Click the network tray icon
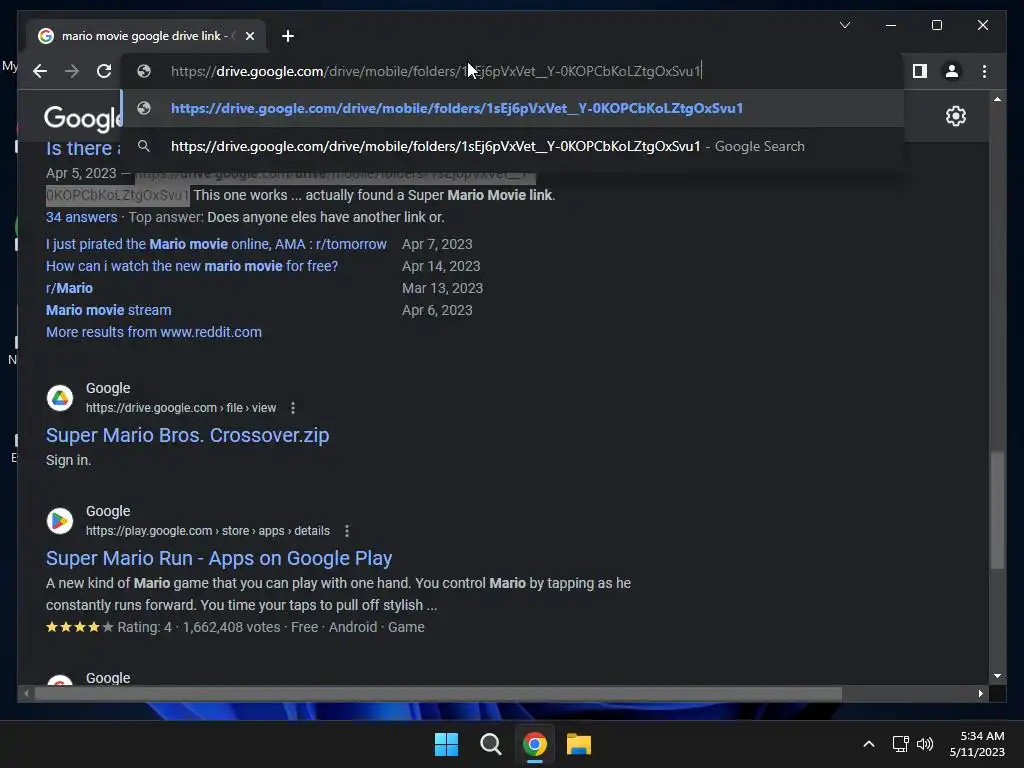This screenshot has height=768, width=1024. pyautogui.click(x=901, y=744)
